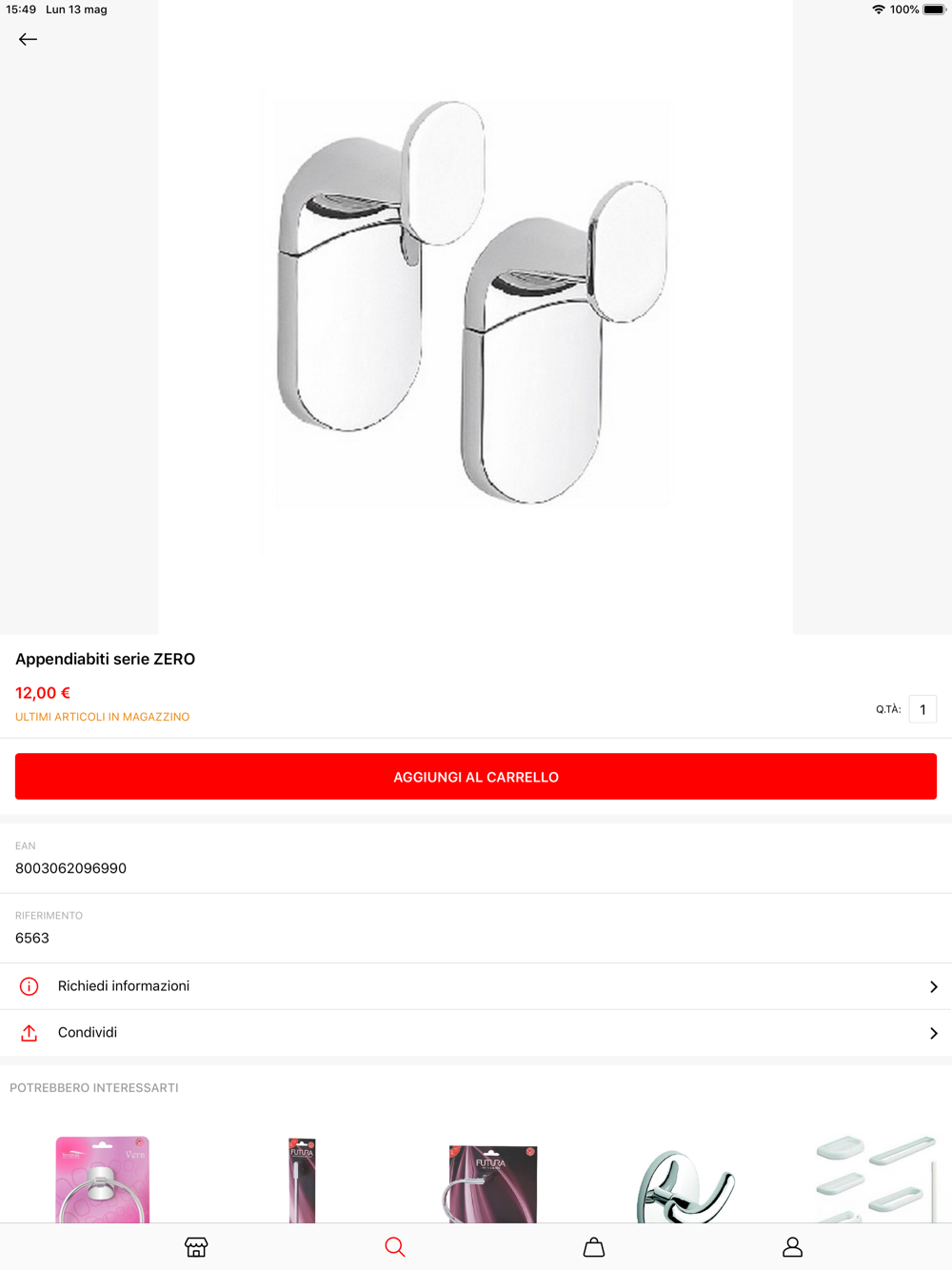Tap the back arrow icon
The image size is (952, 1270).
click(x=28, y=39)
